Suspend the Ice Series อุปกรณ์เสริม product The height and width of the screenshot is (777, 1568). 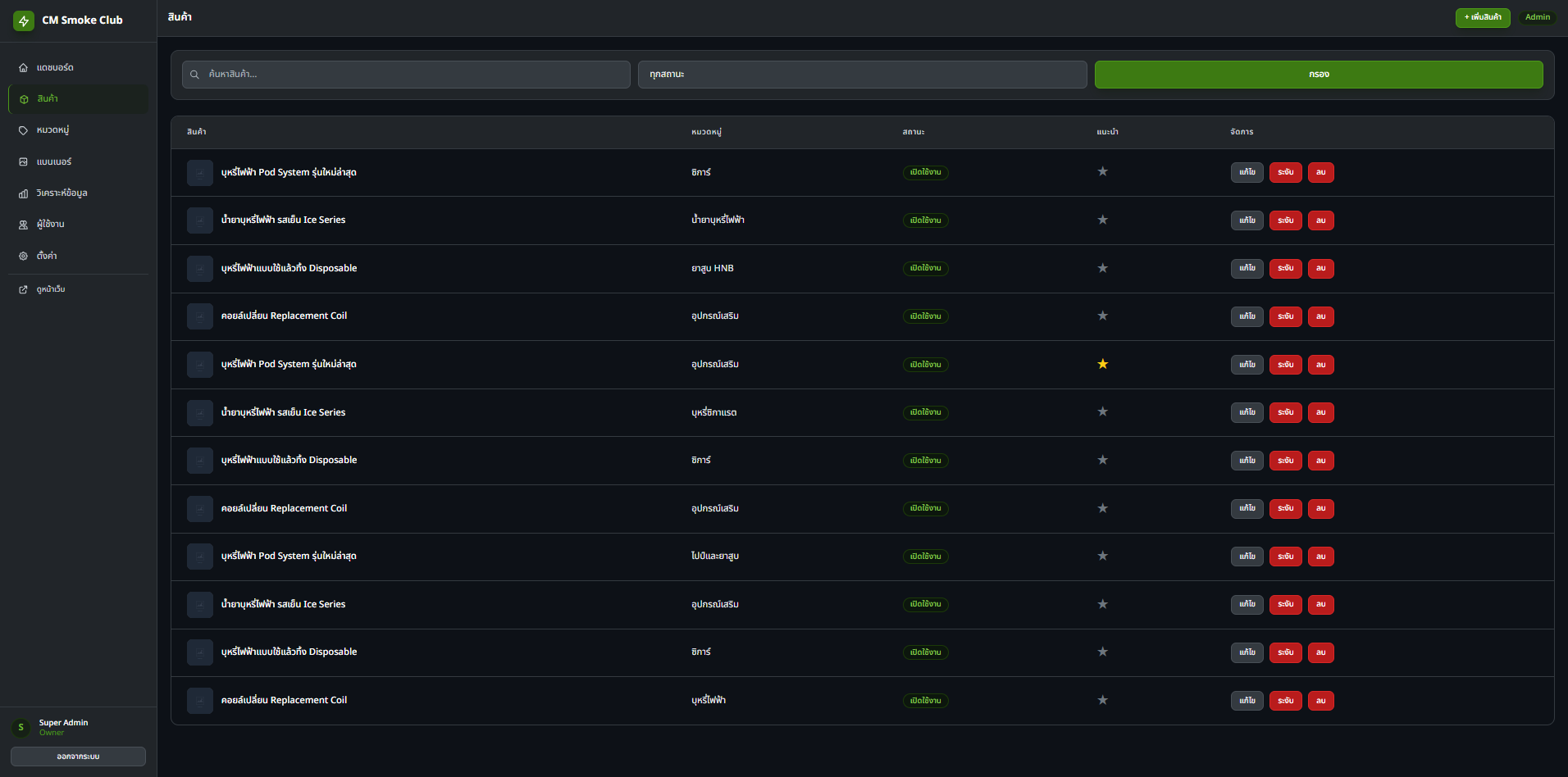coord(1286,604)
